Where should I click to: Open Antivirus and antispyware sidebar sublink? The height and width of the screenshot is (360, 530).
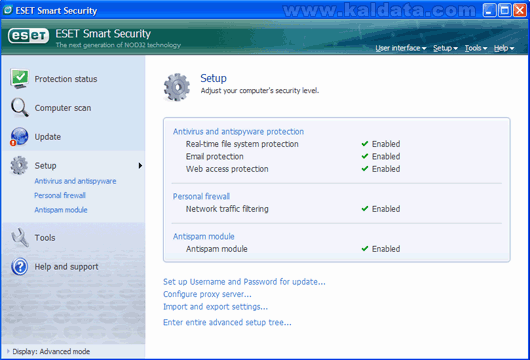[75, 181]
